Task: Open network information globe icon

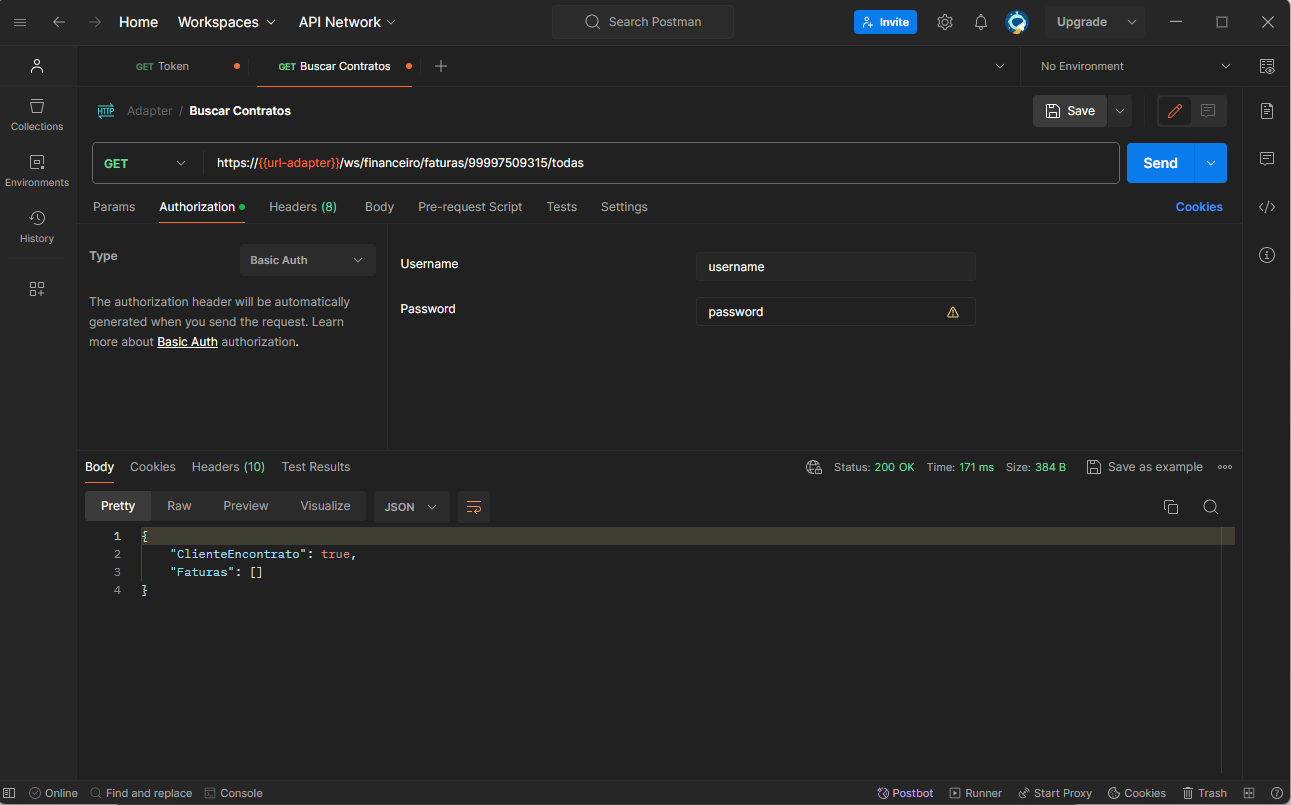Action: coord(814,467)
